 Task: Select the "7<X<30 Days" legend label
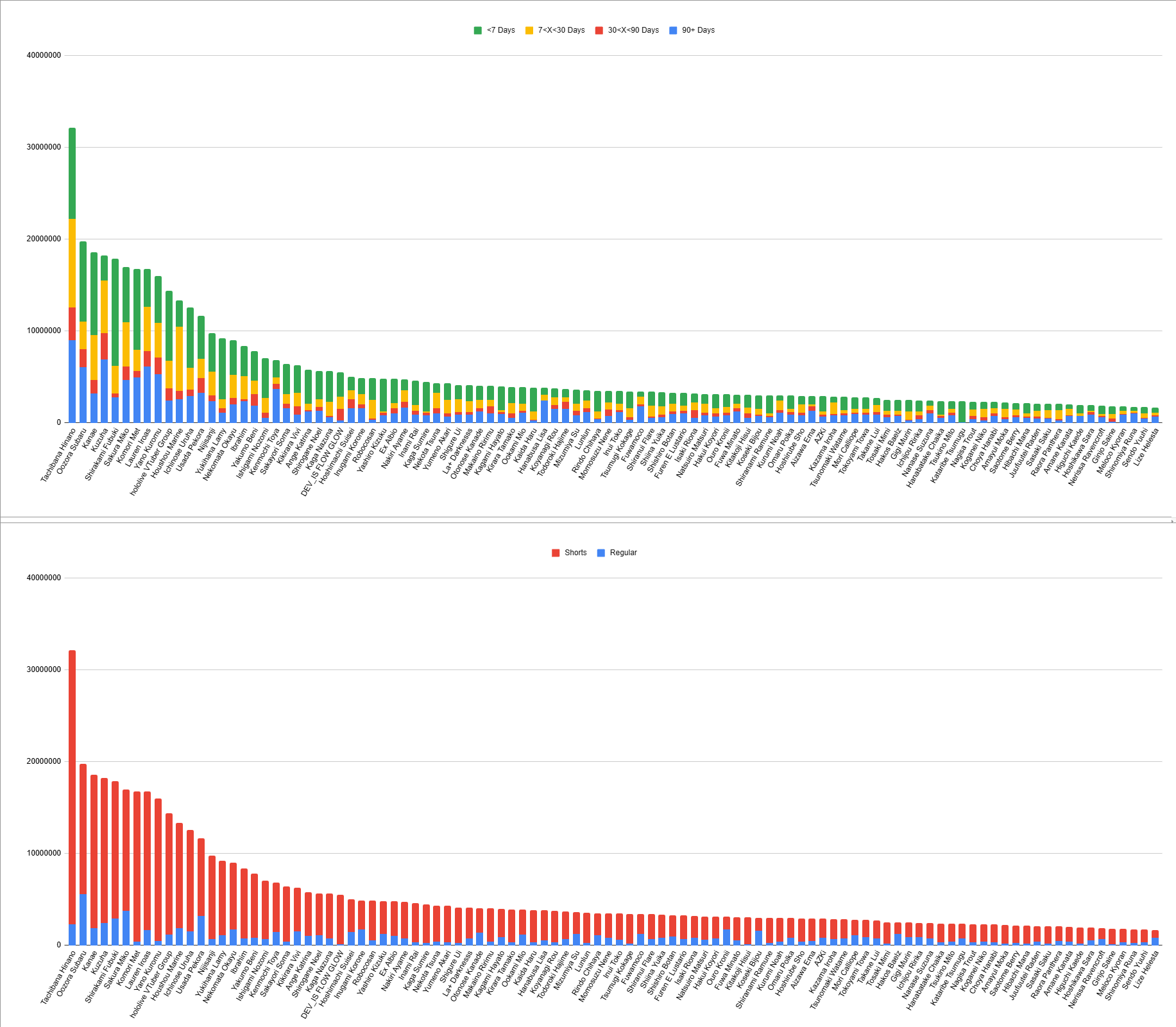561,30
